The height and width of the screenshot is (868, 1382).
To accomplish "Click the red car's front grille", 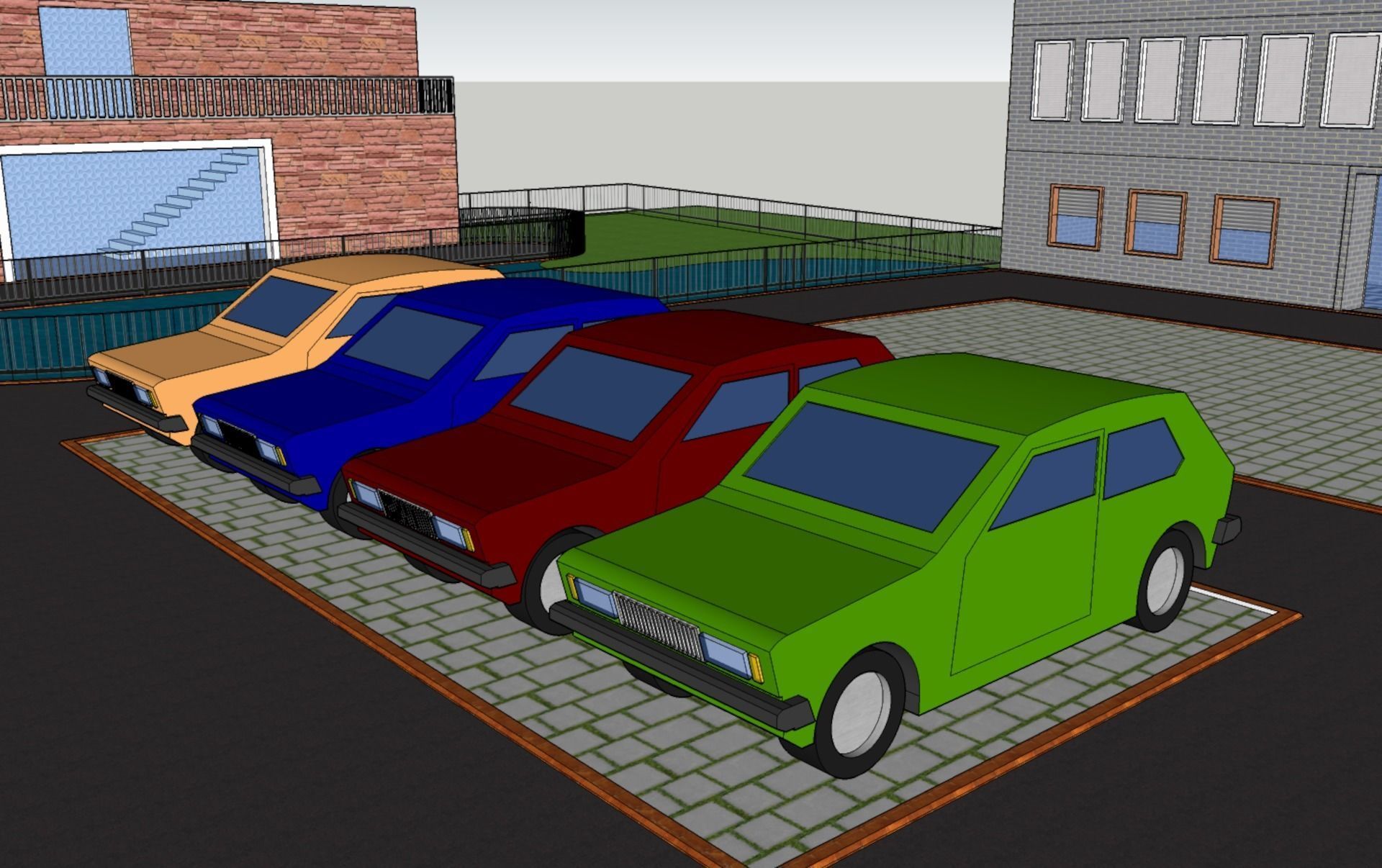I will [x=409, y=515].
